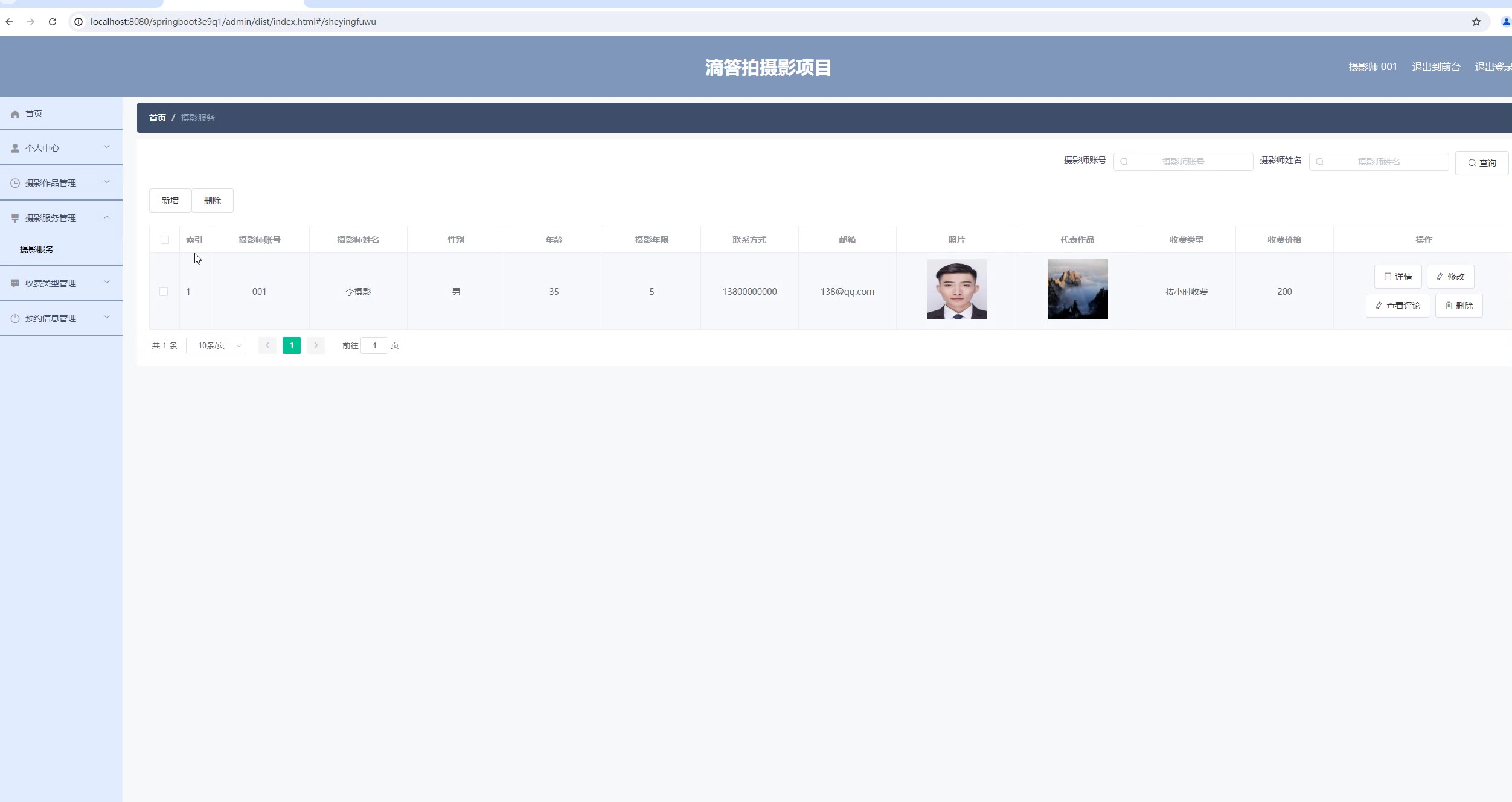Click the chat icon beside 收费类型管理
Image resolution: width=1512 pixels, height=802 pixels.
coord(15,283)
